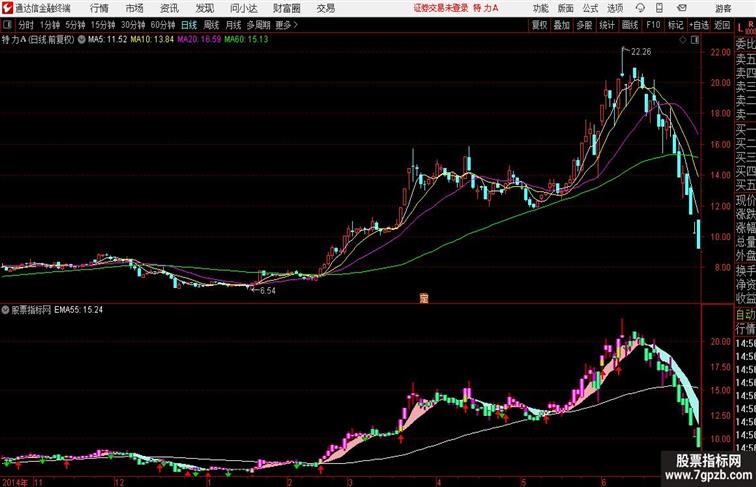This screenshot has height=487, width=756.
Task: Click the 2014年 date label on axis
Action: click(15, 482)
